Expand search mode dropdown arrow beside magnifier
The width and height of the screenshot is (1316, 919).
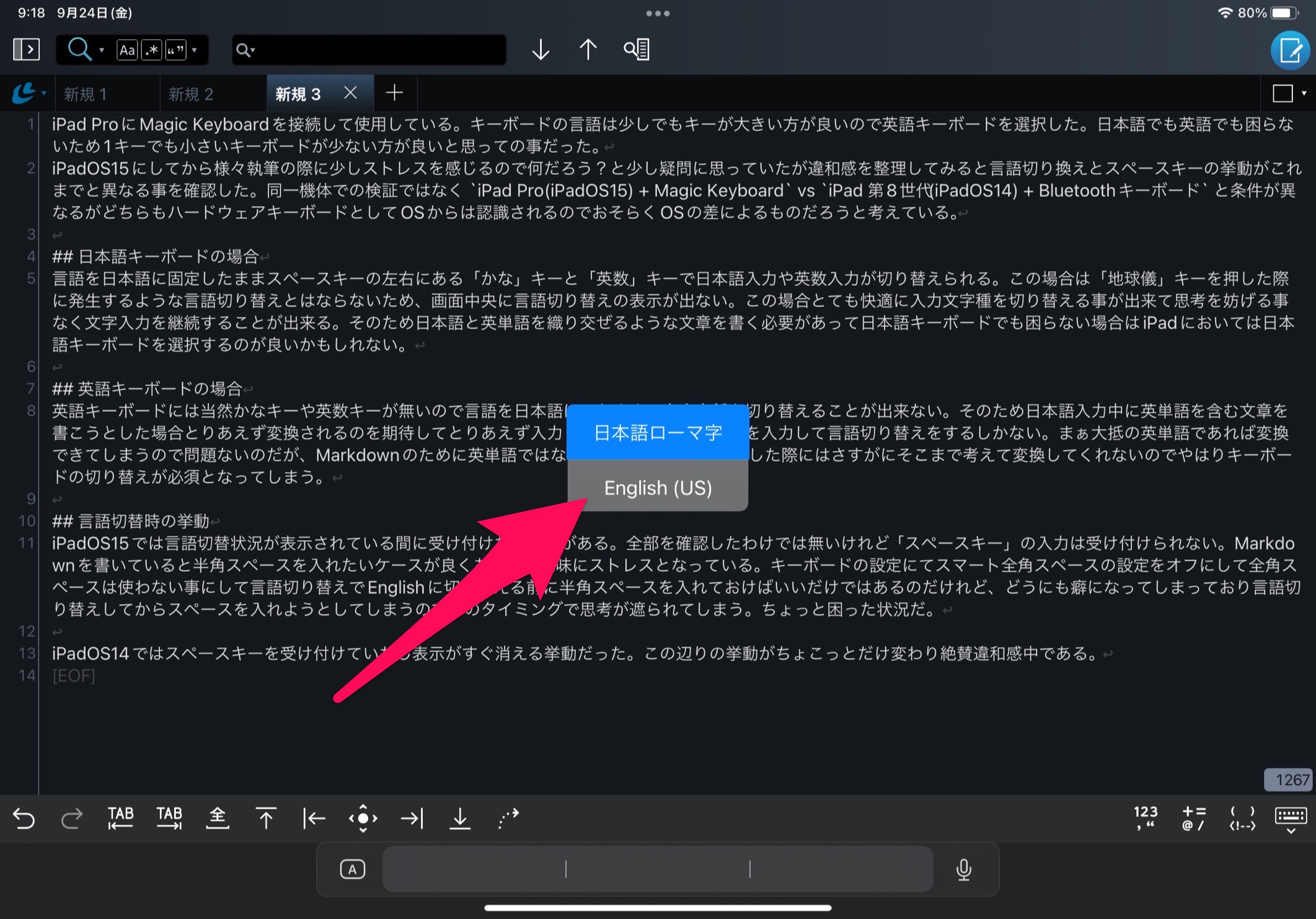pos(102,50)
